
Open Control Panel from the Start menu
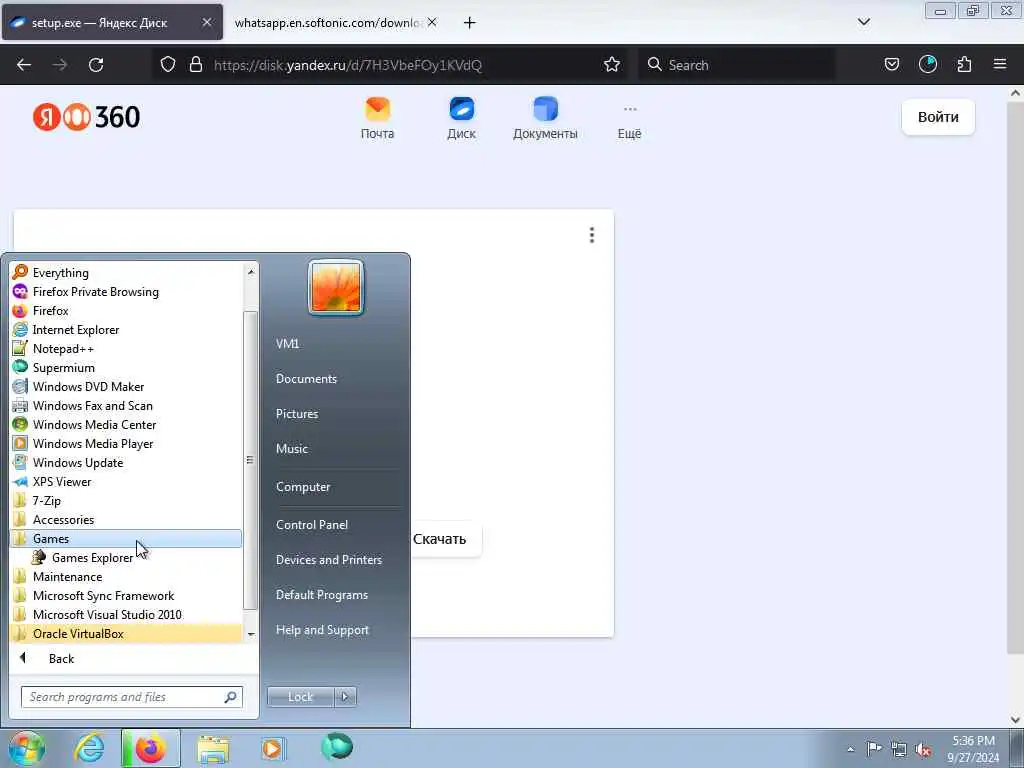(312, 525)
